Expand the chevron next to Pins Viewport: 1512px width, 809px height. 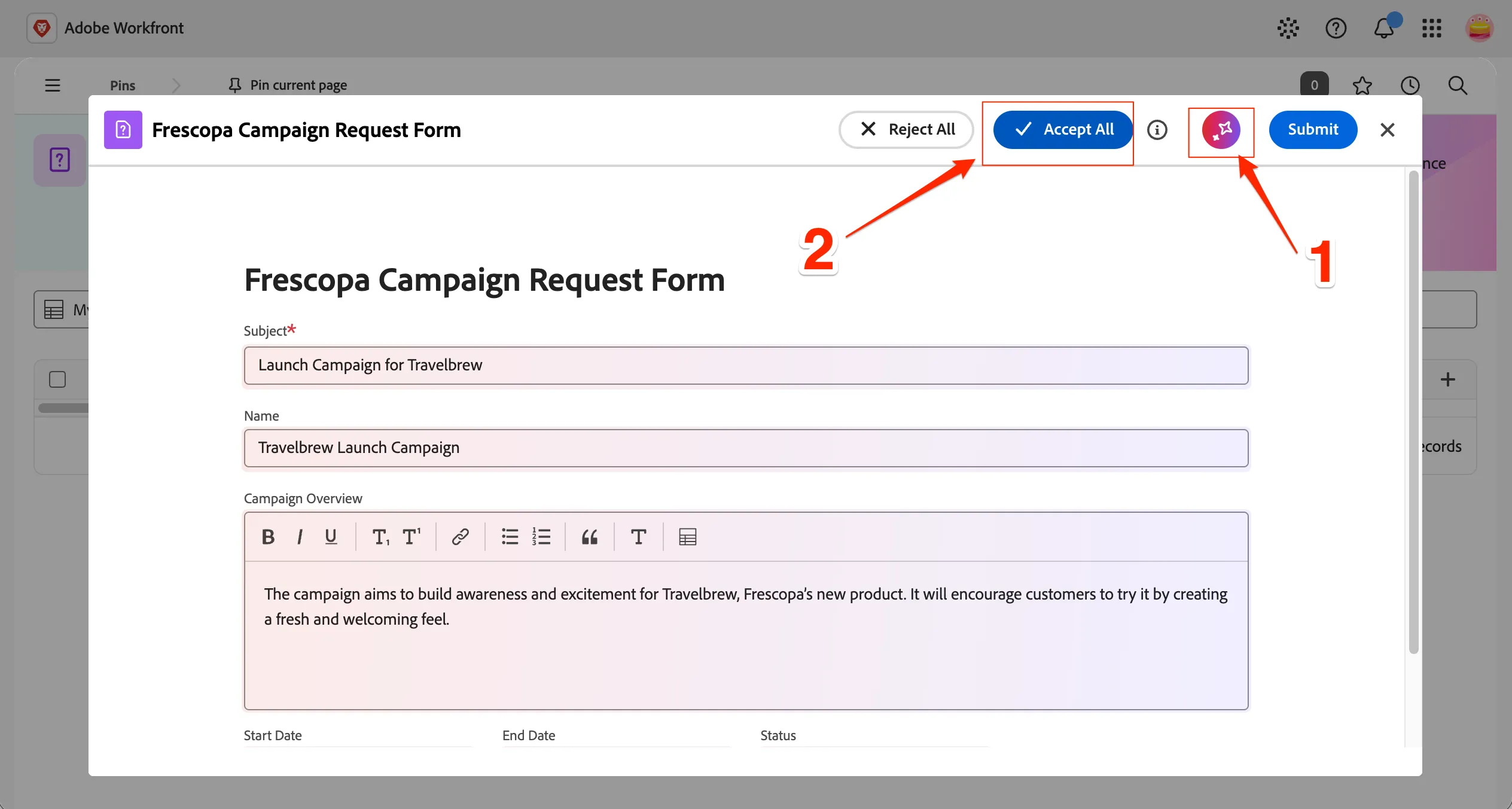coord(176,86)
